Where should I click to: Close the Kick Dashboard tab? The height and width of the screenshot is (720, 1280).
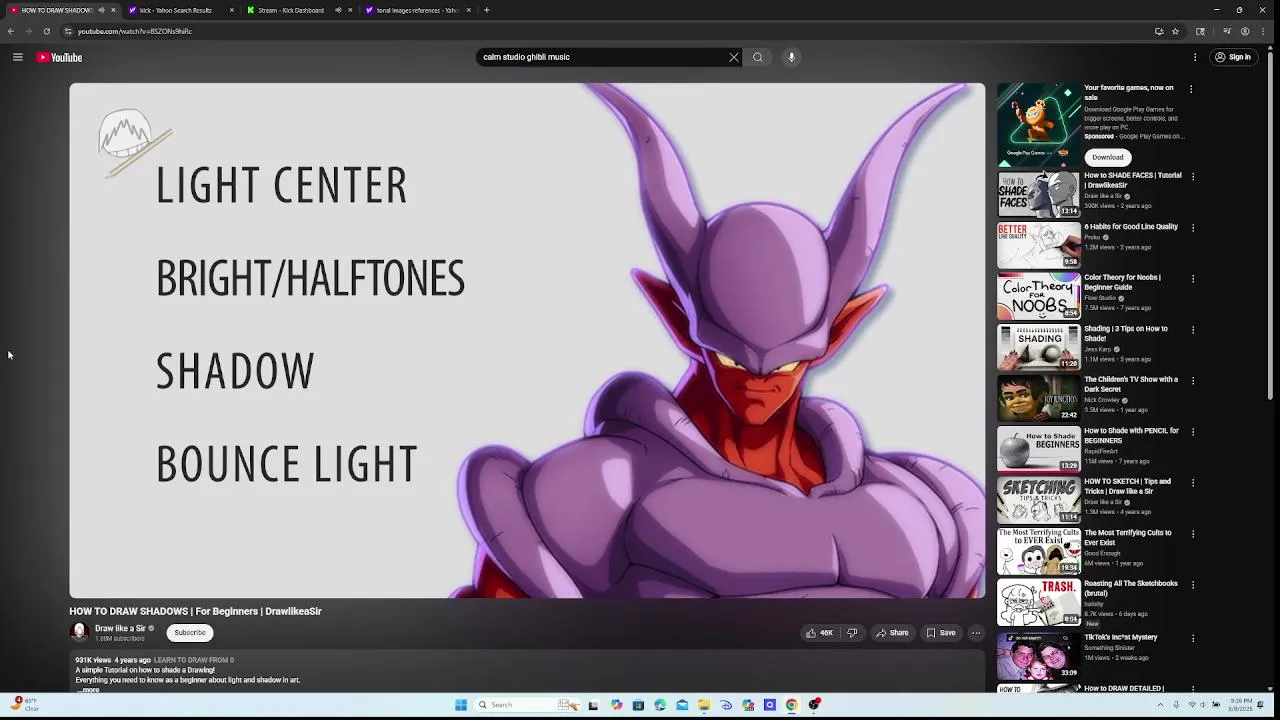point(351,10)
